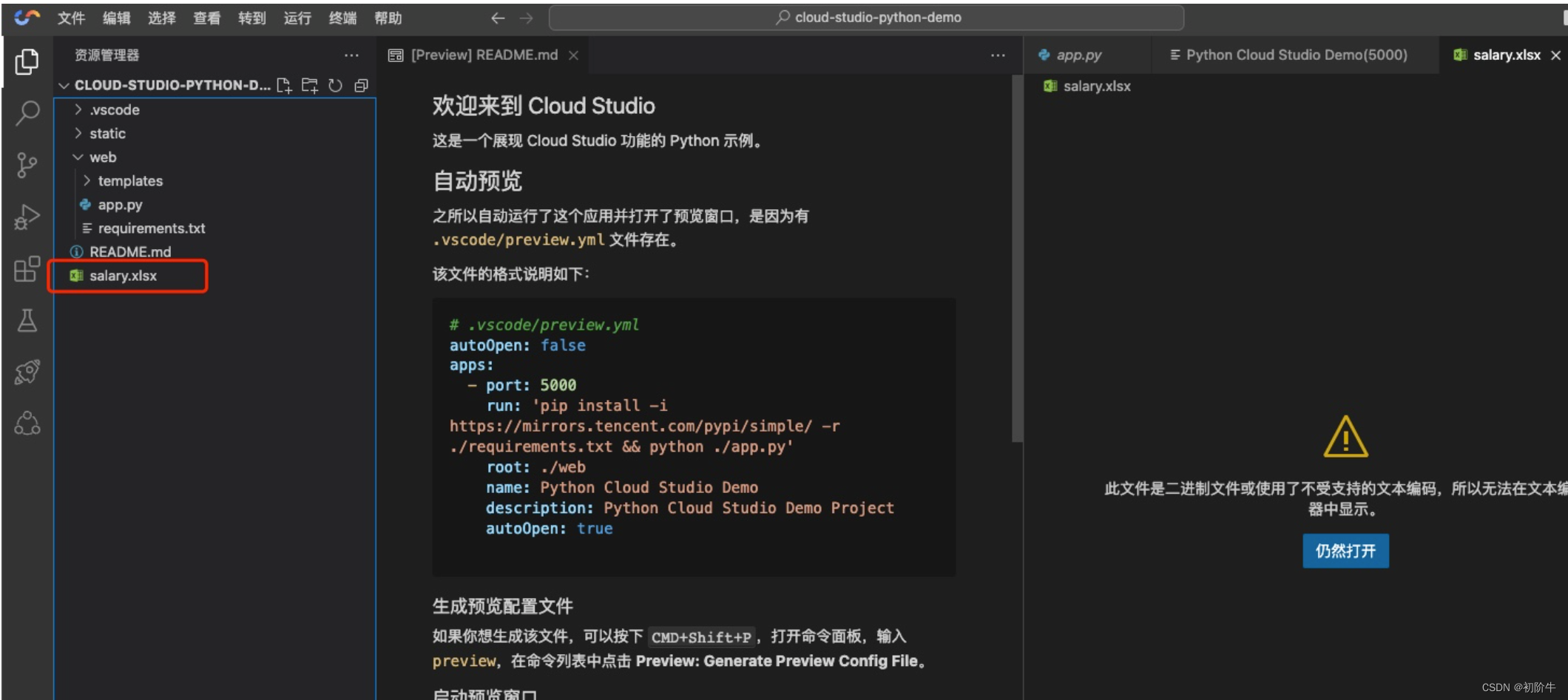Image resolution: width=1568 pixels, height=700 pixels.
Task: Refresh the explorer file tree
Action: [x=336, y=86]
